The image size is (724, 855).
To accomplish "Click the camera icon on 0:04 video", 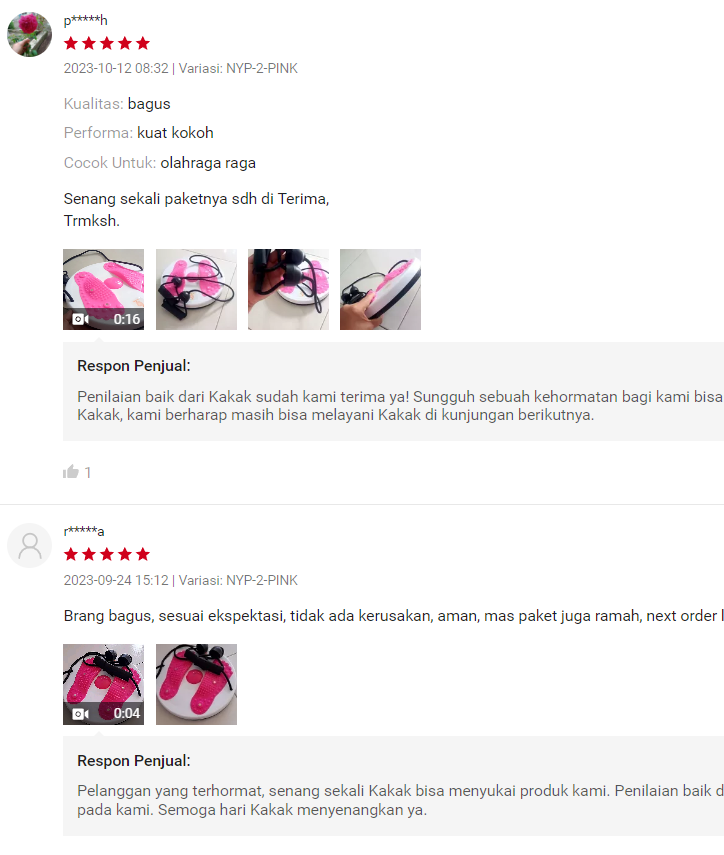I will 80,713.
